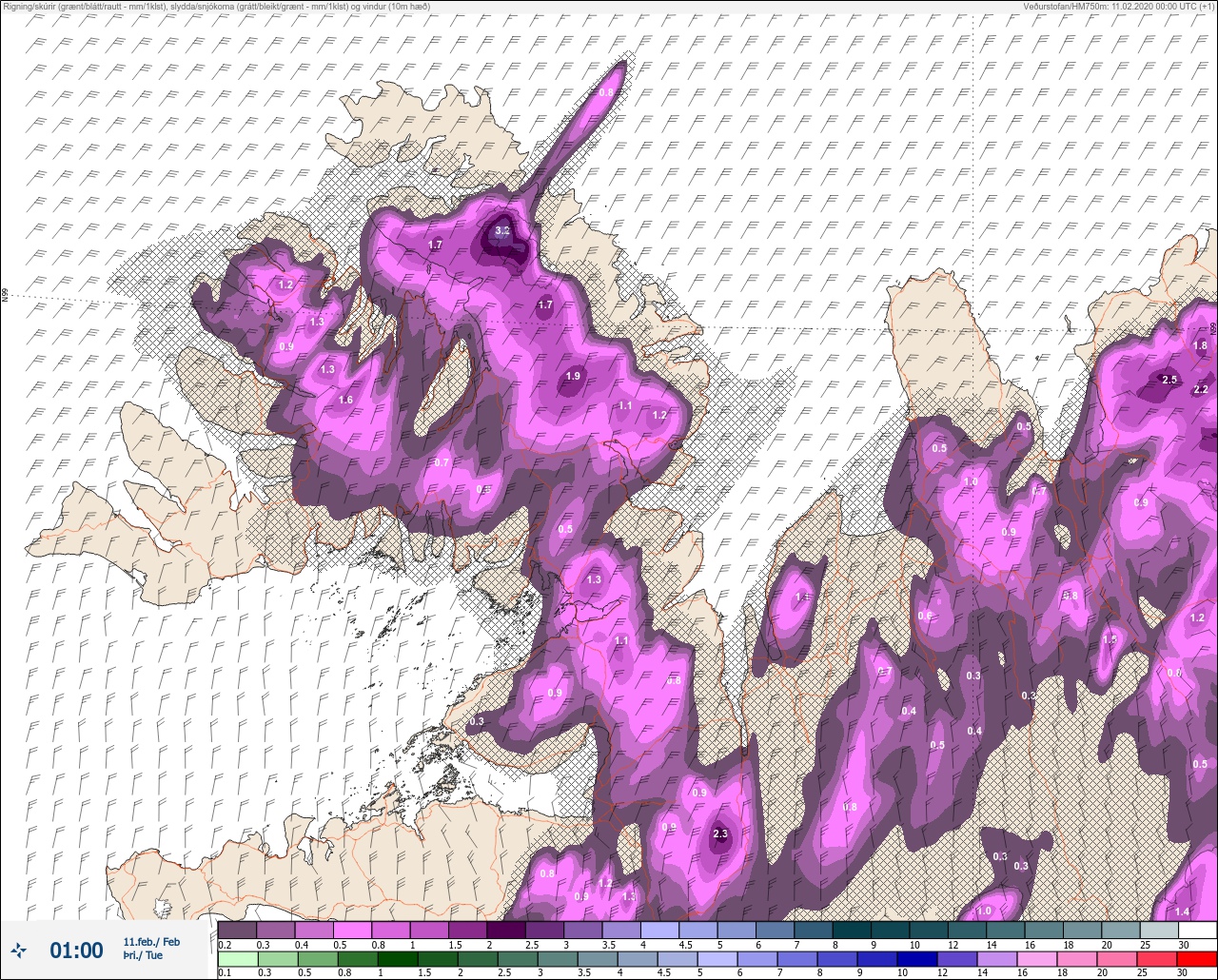
Task: Click the N66 latitude label on the left edge
Action: point(5,296)
